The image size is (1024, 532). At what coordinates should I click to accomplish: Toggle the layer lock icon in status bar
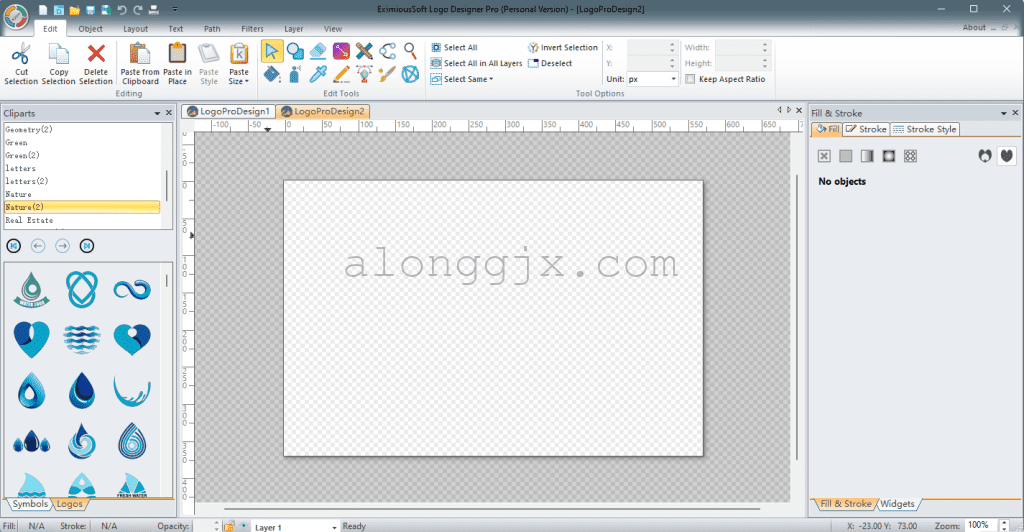coord(229,526)
